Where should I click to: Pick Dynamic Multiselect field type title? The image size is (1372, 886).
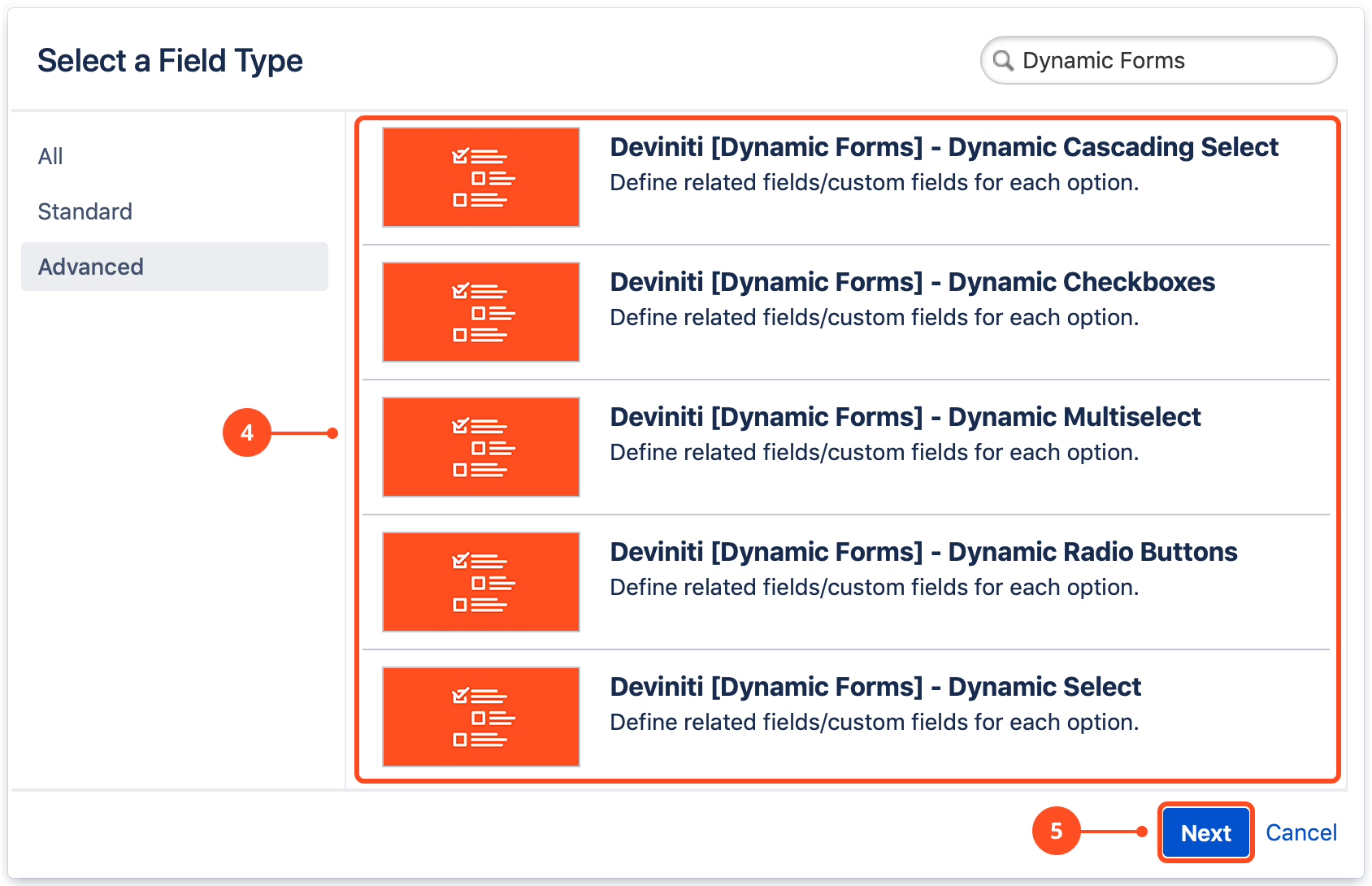pyautogui.click(x=905, y=417)
